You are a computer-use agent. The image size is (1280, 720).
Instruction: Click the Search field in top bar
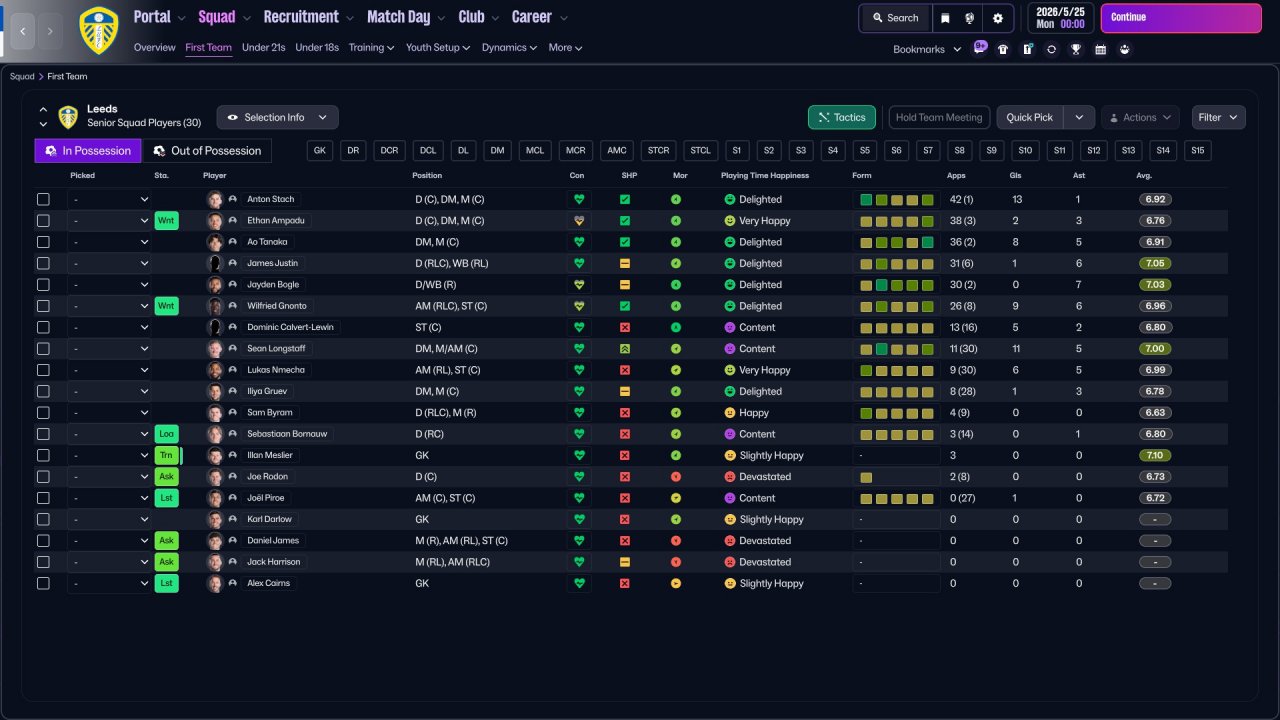895,18
